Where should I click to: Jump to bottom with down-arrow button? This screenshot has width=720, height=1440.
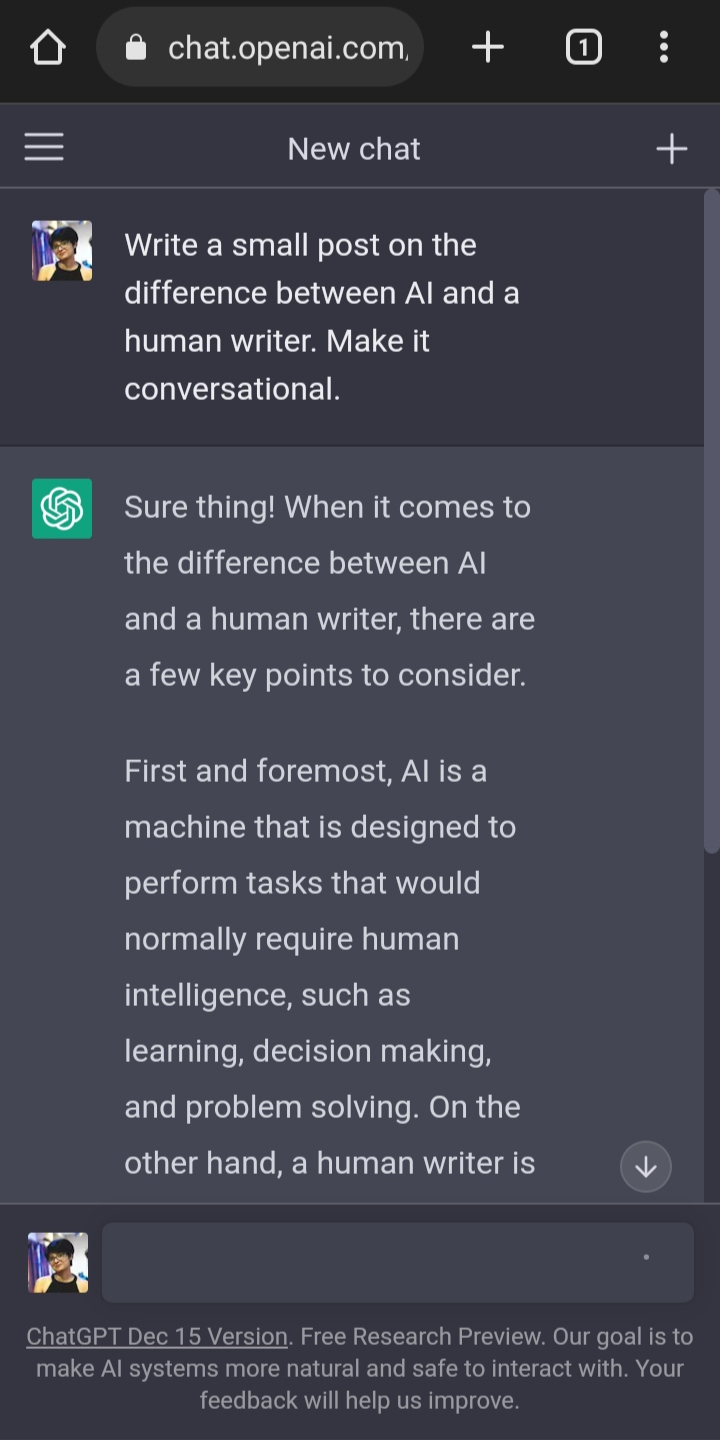(646, 1167)
